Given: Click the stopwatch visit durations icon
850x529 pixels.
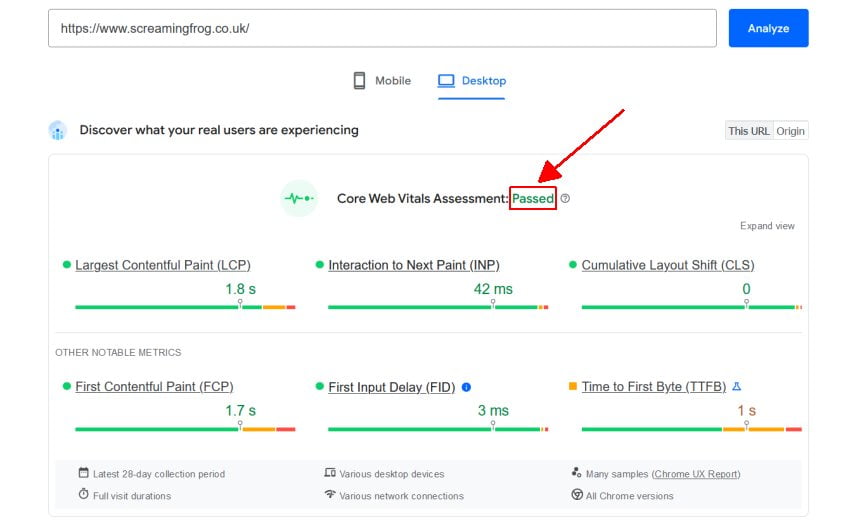Looking at the screenshot, I should [83, 494].
